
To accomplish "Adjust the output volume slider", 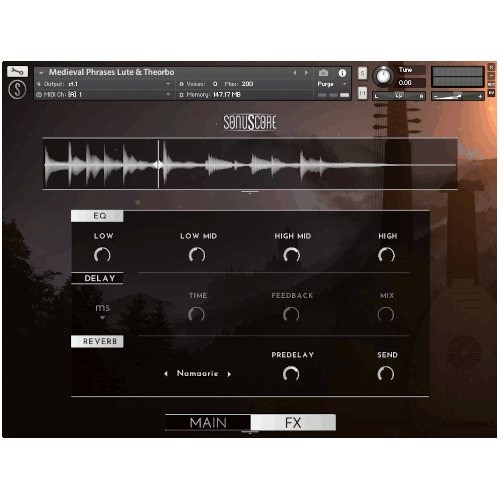I will click(x=458, y=96).
